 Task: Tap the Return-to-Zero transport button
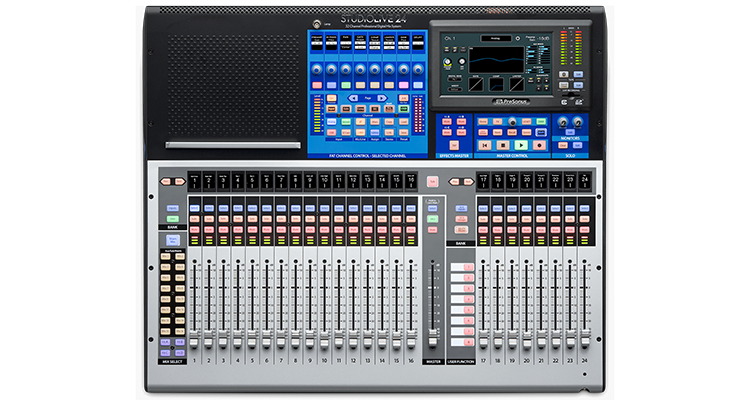pyautogui.click(x=485, y=145)
